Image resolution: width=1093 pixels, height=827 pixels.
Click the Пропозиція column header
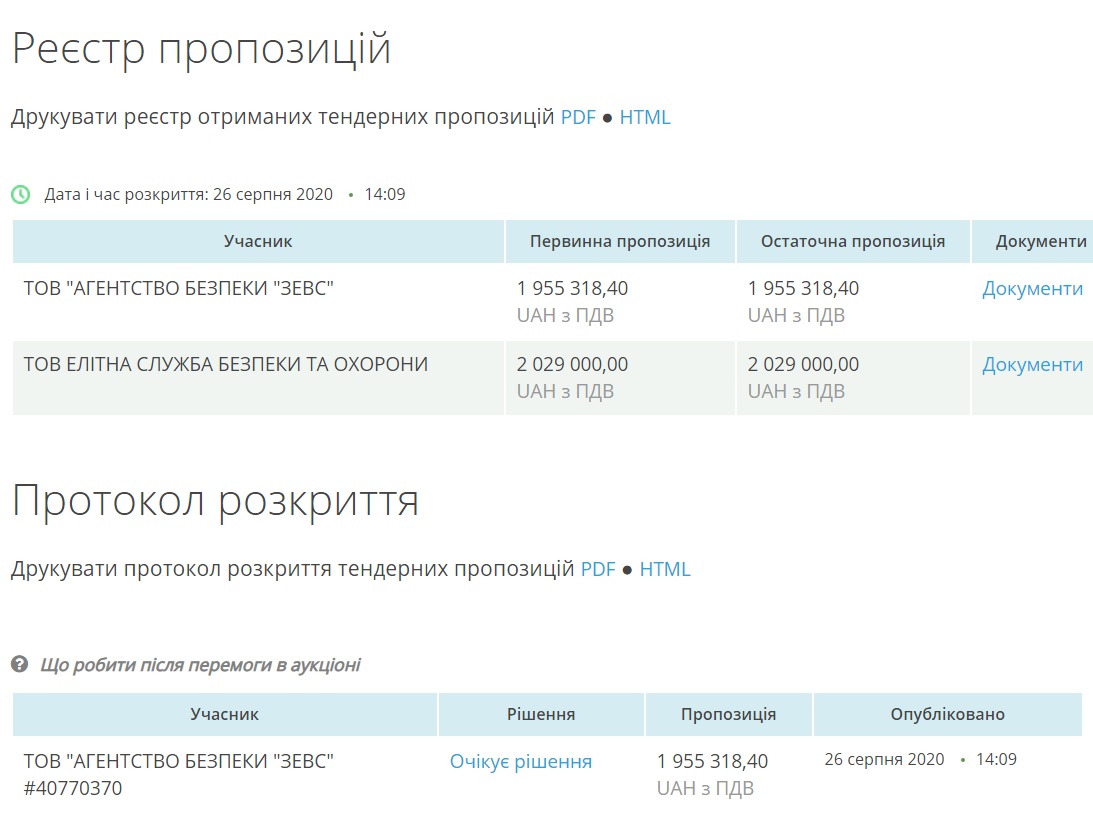pos(728,714)
